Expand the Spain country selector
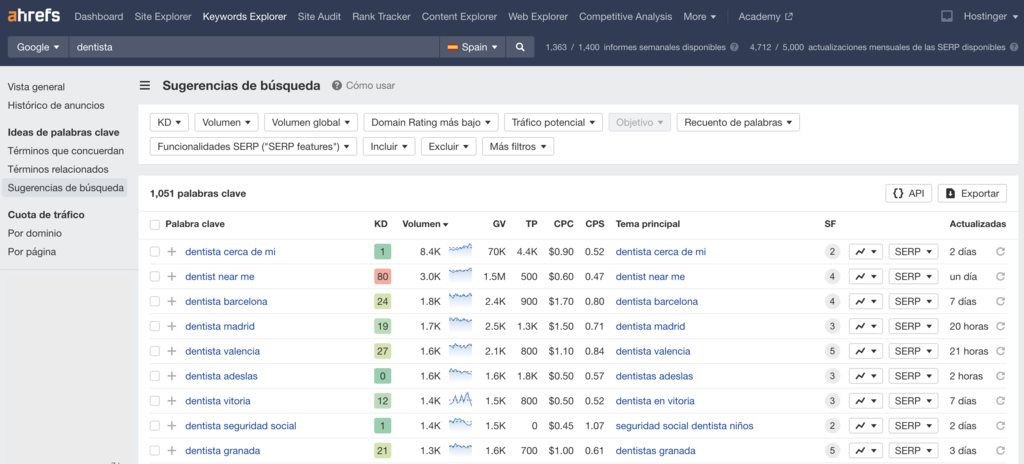Screen dimensions: 1024x464 (x=471, y=47)
